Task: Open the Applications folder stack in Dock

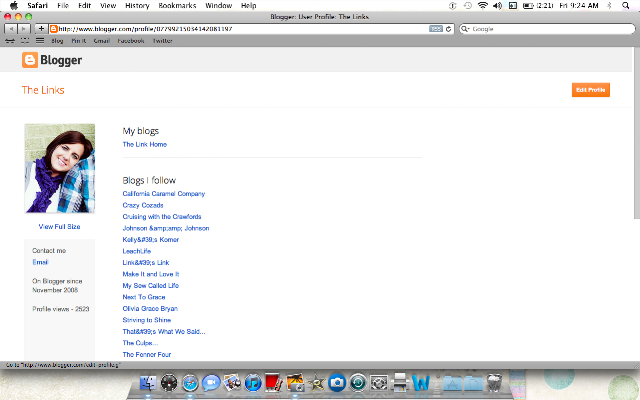Action: coord(452,383)
